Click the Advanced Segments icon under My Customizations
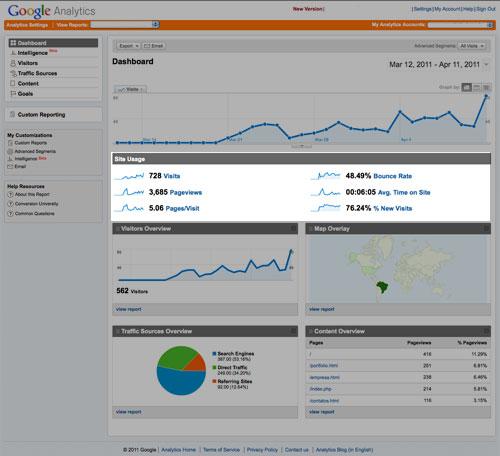 (10, 151)
